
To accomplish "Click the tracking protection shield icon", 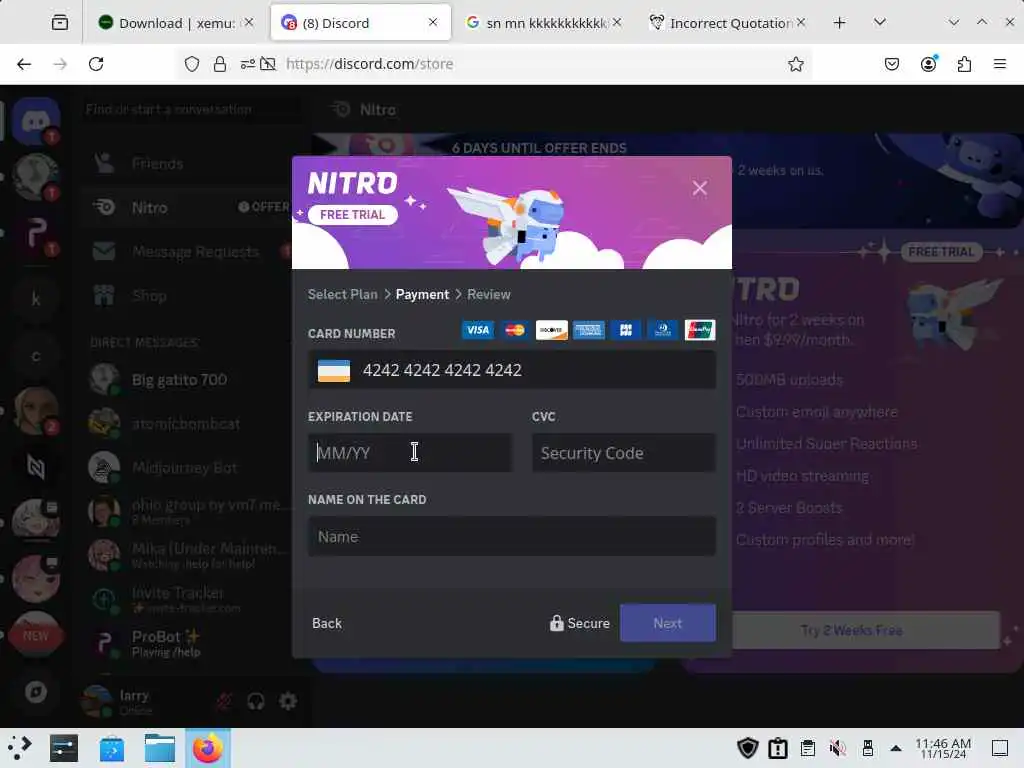I will (192, 64).
